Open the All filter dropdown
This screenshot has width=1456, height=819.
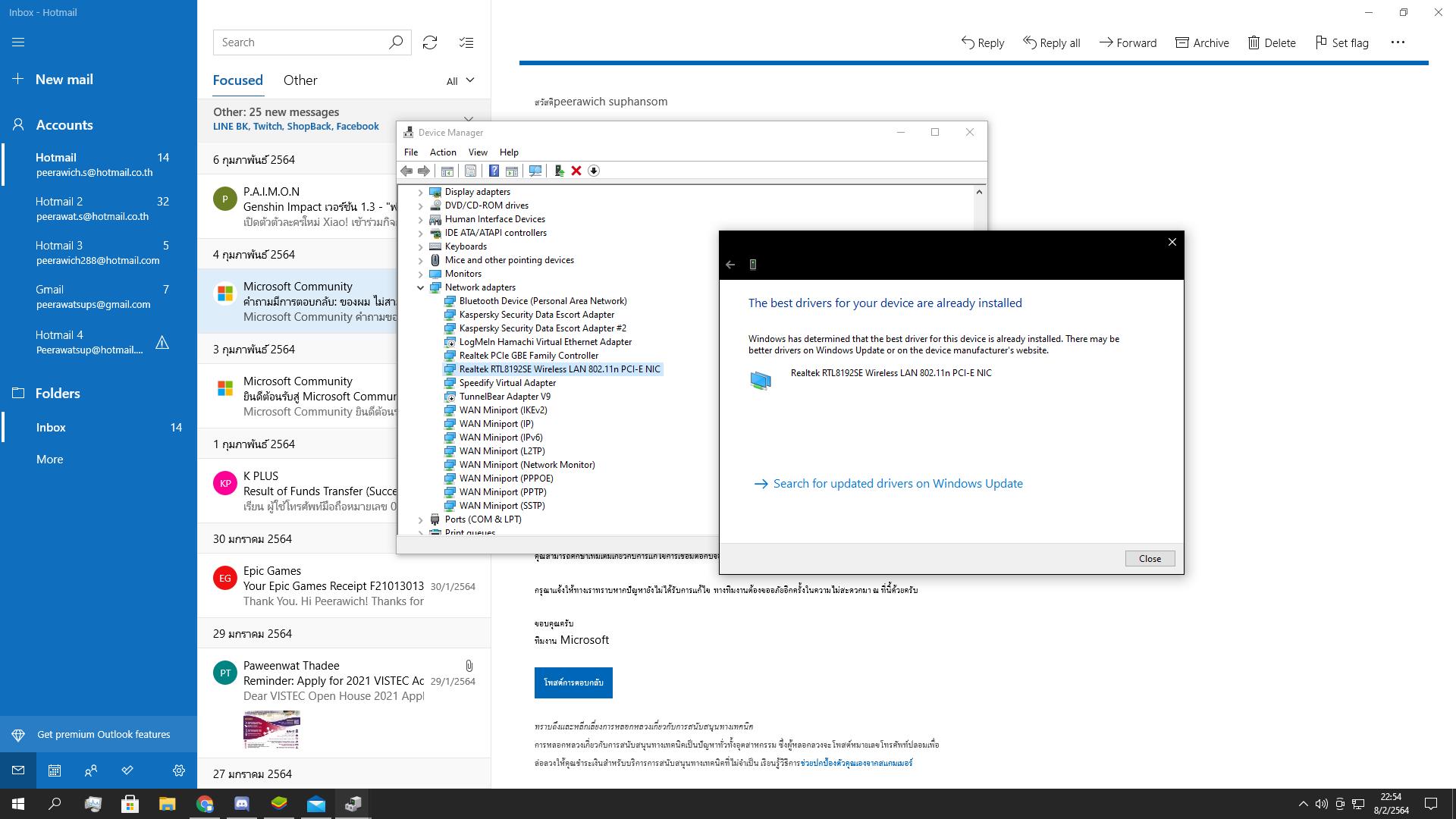click(x=460, y=81)
